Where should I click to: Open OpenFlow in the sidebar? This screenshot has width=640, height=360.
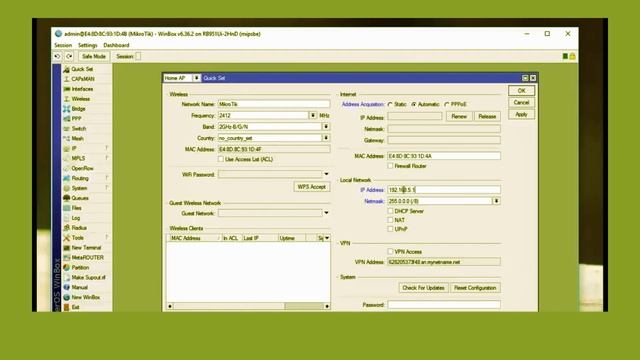pyautogui.click(x=82, y=168)
